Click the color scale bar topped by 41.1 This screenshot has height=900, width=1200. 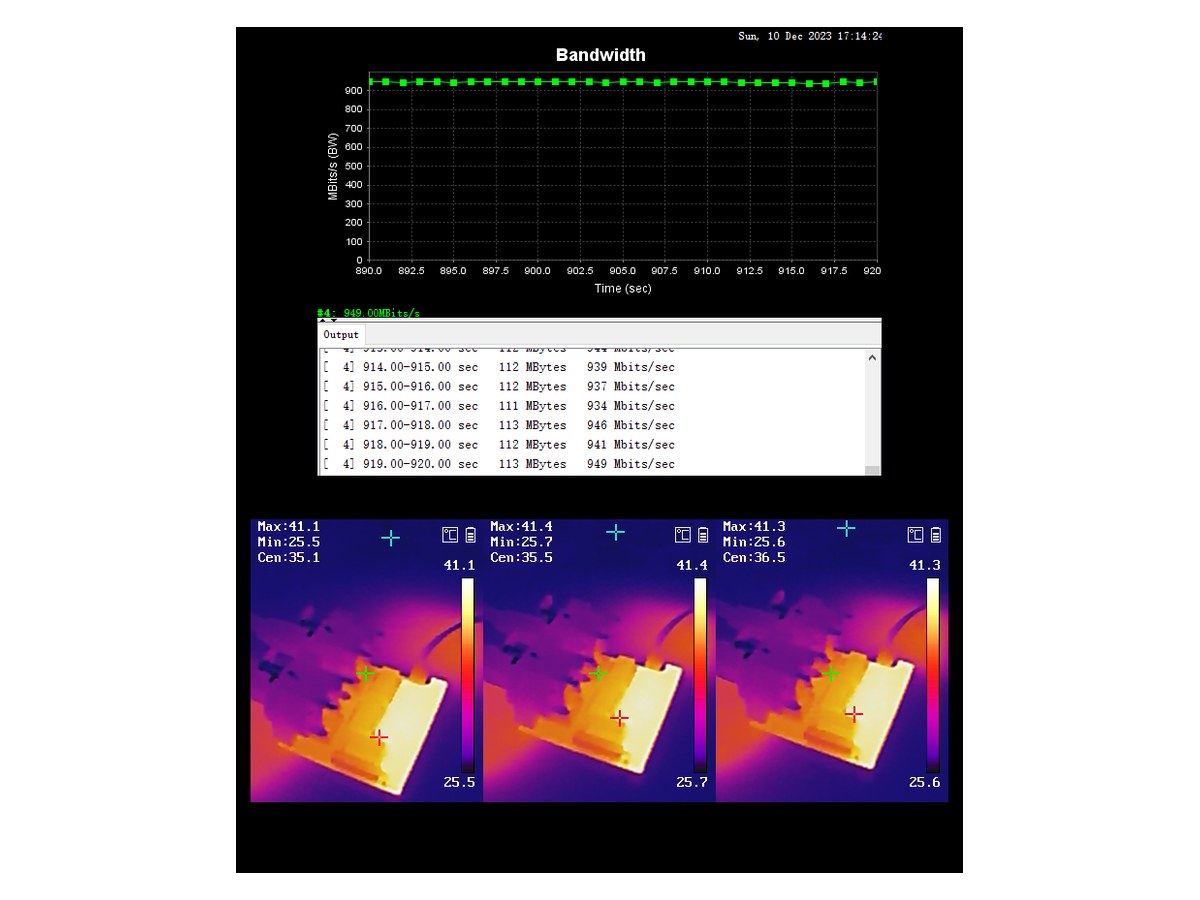(x=467, y=675)
